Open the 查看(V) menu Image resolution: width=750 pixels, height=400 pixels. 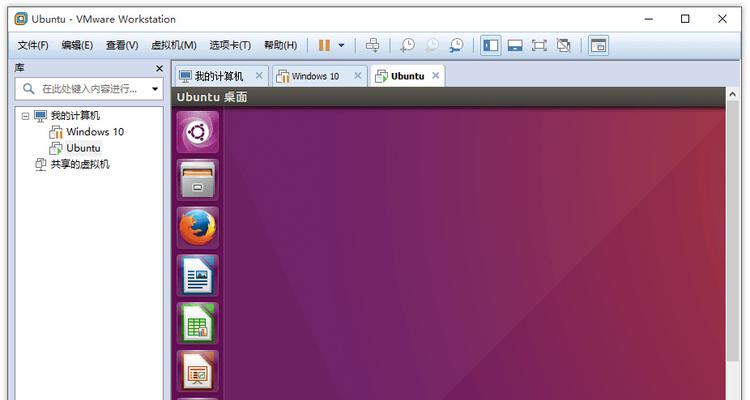pos(122,45)
